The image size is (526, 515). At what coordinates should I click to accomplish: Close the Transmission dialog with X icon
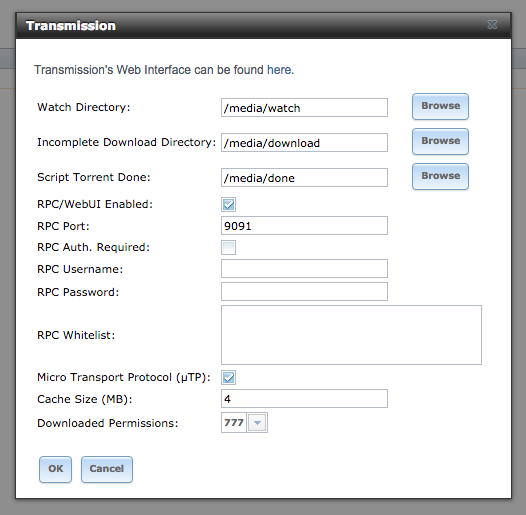[492, 24]
